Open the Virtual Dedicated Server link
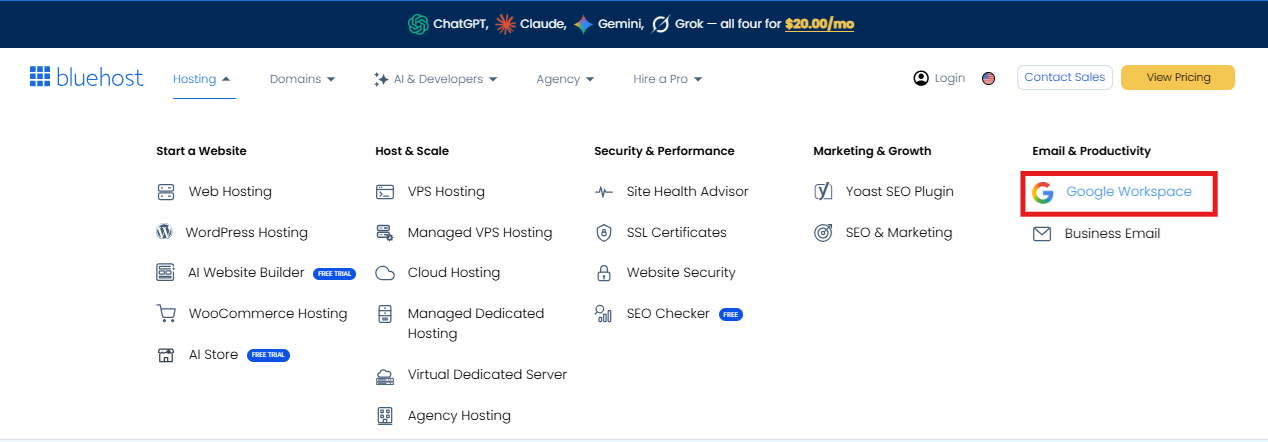The image size is (1268, 442). (x=487, y=375)
